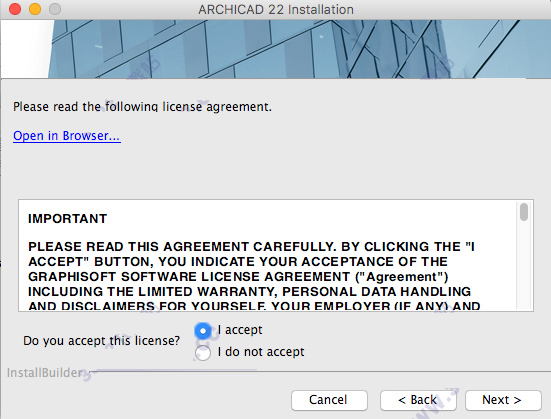Click the IMPORTANT heading in license text
Image resolution: width=551 pixels, height=419 pixels.
point(67,219)
